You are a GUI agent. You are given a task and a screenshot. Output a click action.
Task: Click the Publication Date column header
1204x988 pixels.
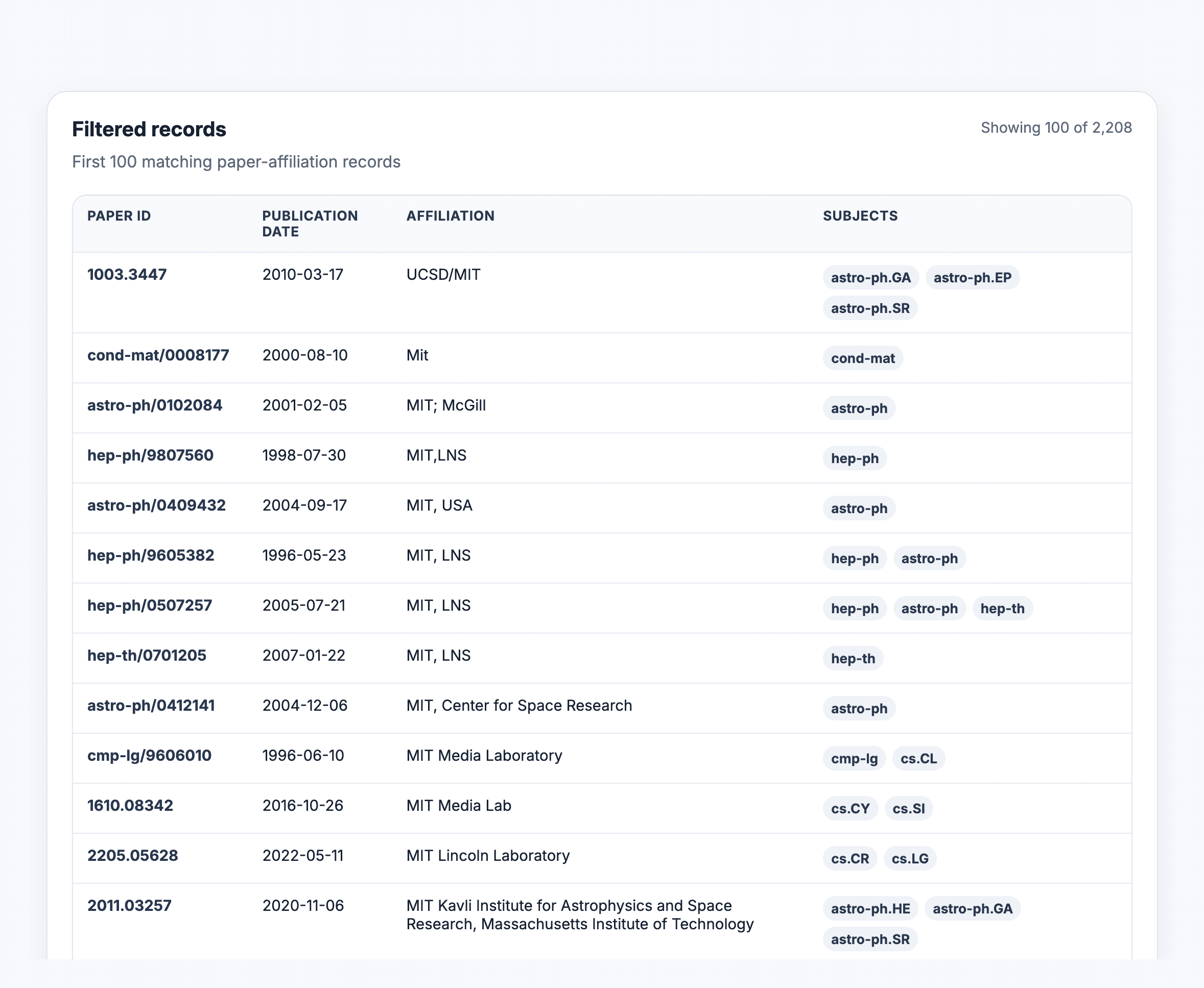[x=310, y=224]
